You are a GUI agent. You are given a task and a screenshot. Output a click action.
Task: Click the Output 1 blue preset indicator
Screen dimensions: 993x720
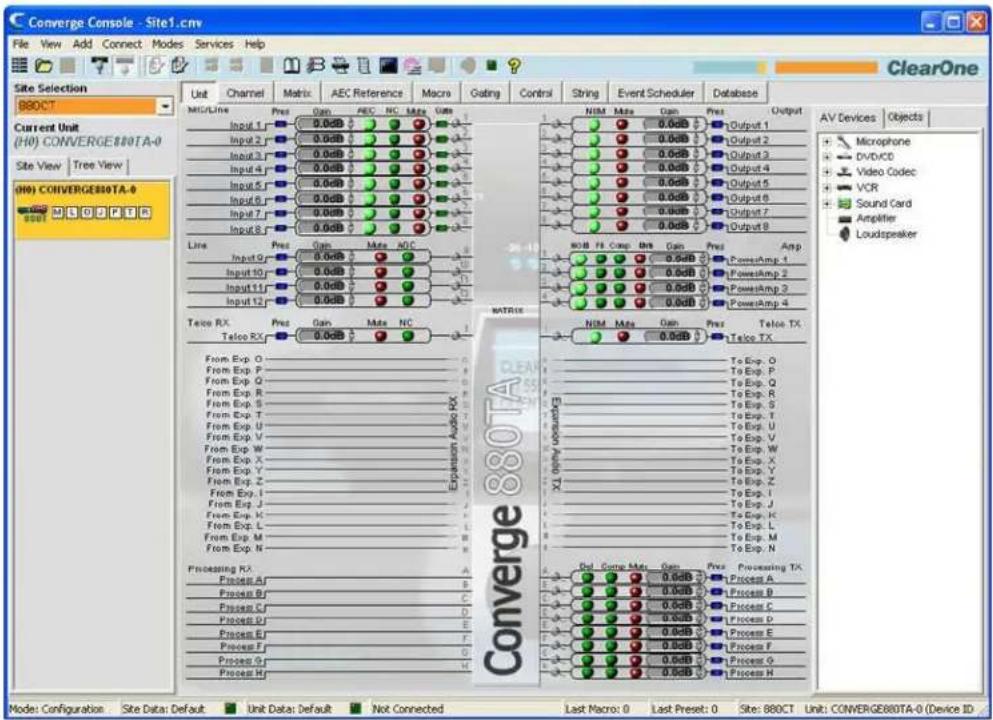[x=718, y=124]
